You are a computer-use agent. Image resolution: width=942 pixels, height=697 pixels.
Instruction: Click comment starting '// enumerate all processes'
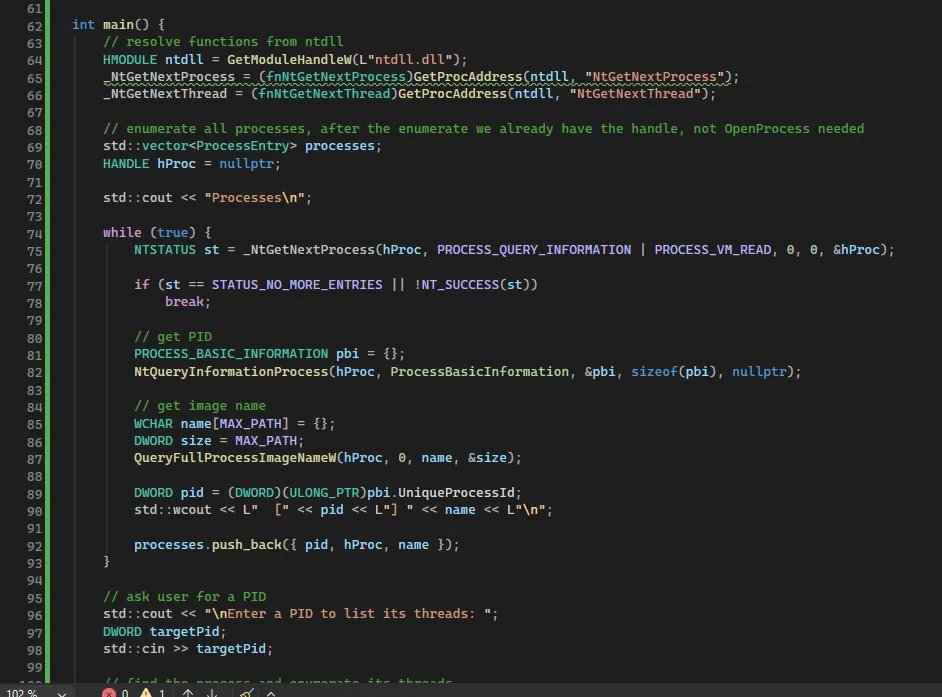484,129
